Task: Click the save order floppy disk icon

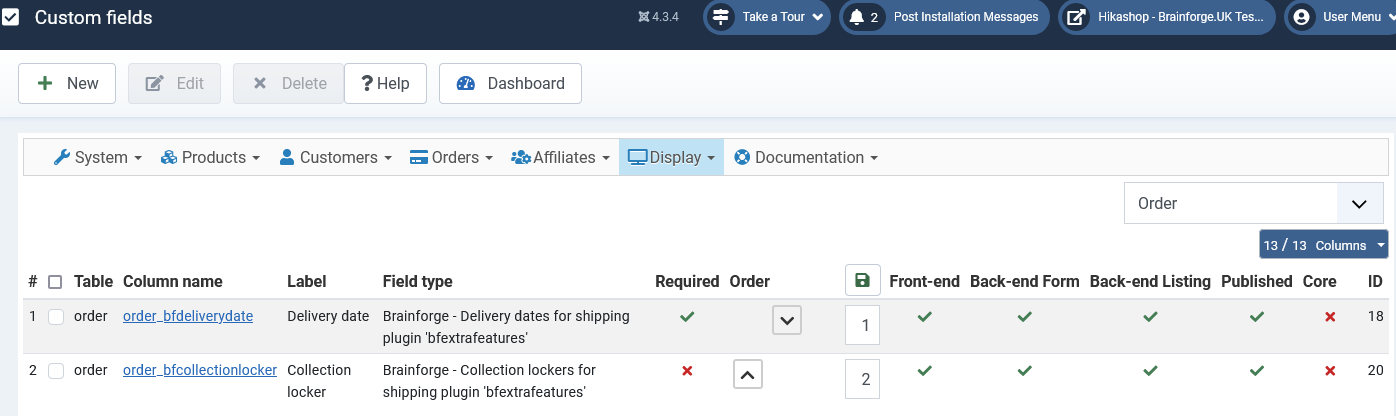Action: point(862,281)
